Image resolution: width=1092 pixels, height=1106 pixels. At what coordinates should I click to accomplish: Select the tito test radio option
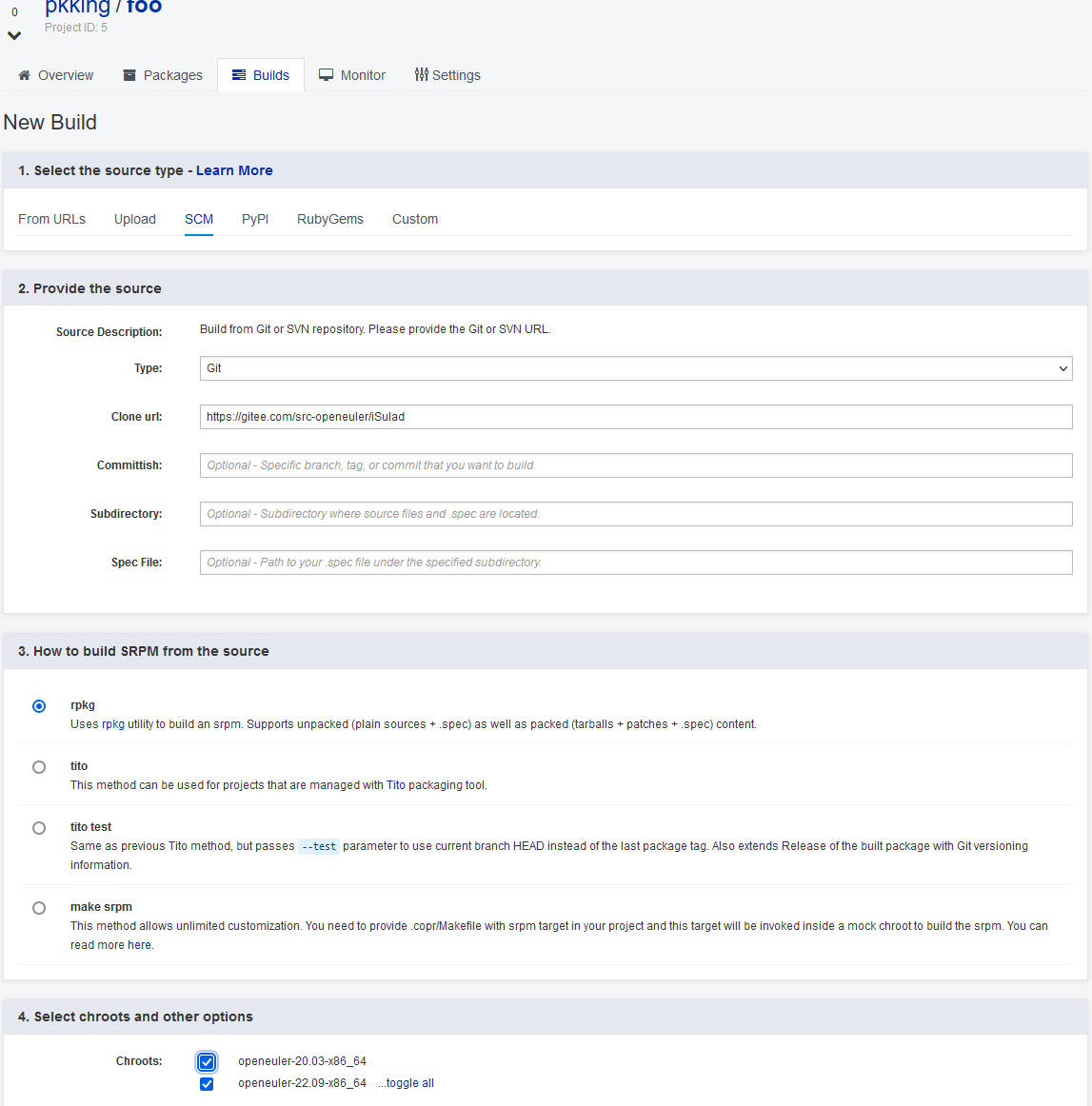tap(39, 828)
